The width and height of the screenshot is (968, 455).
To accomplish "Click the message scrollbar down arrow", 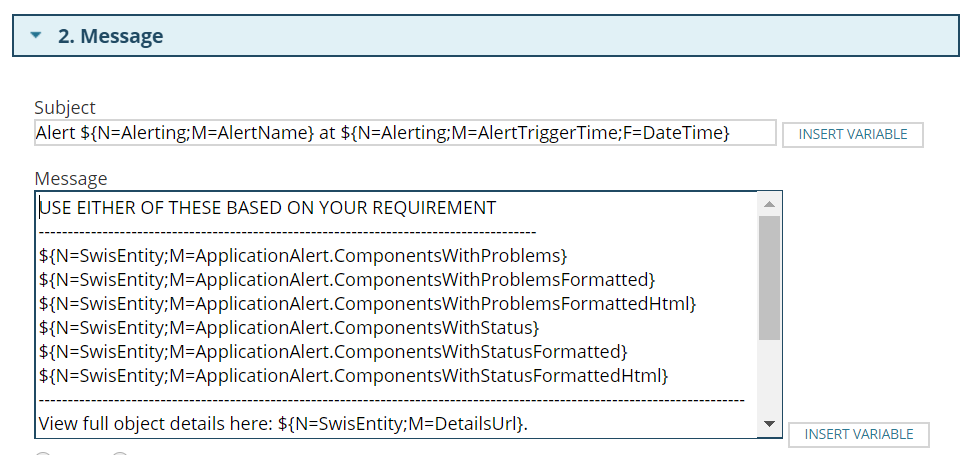I will click(769, 424).
